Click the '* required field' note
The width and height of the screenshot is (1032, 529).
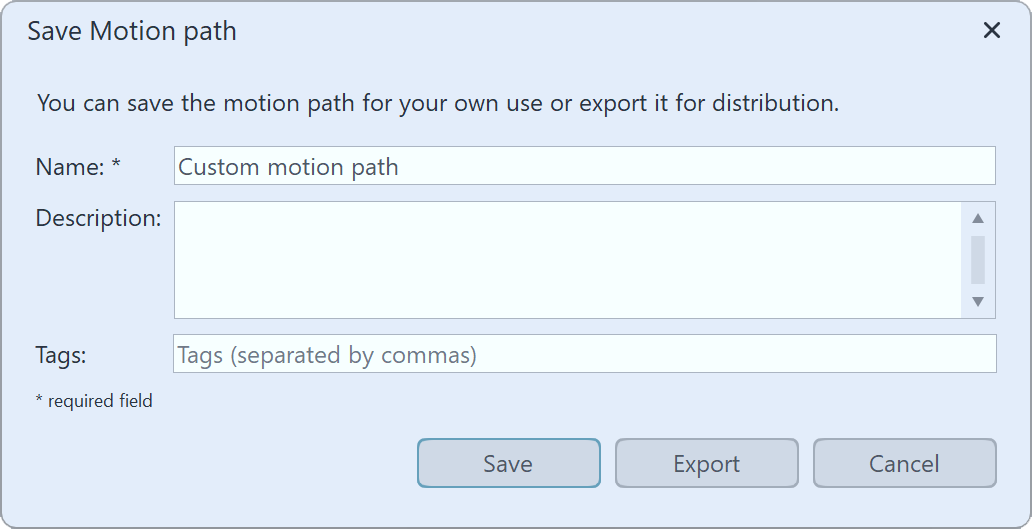[x=94, y=401]
